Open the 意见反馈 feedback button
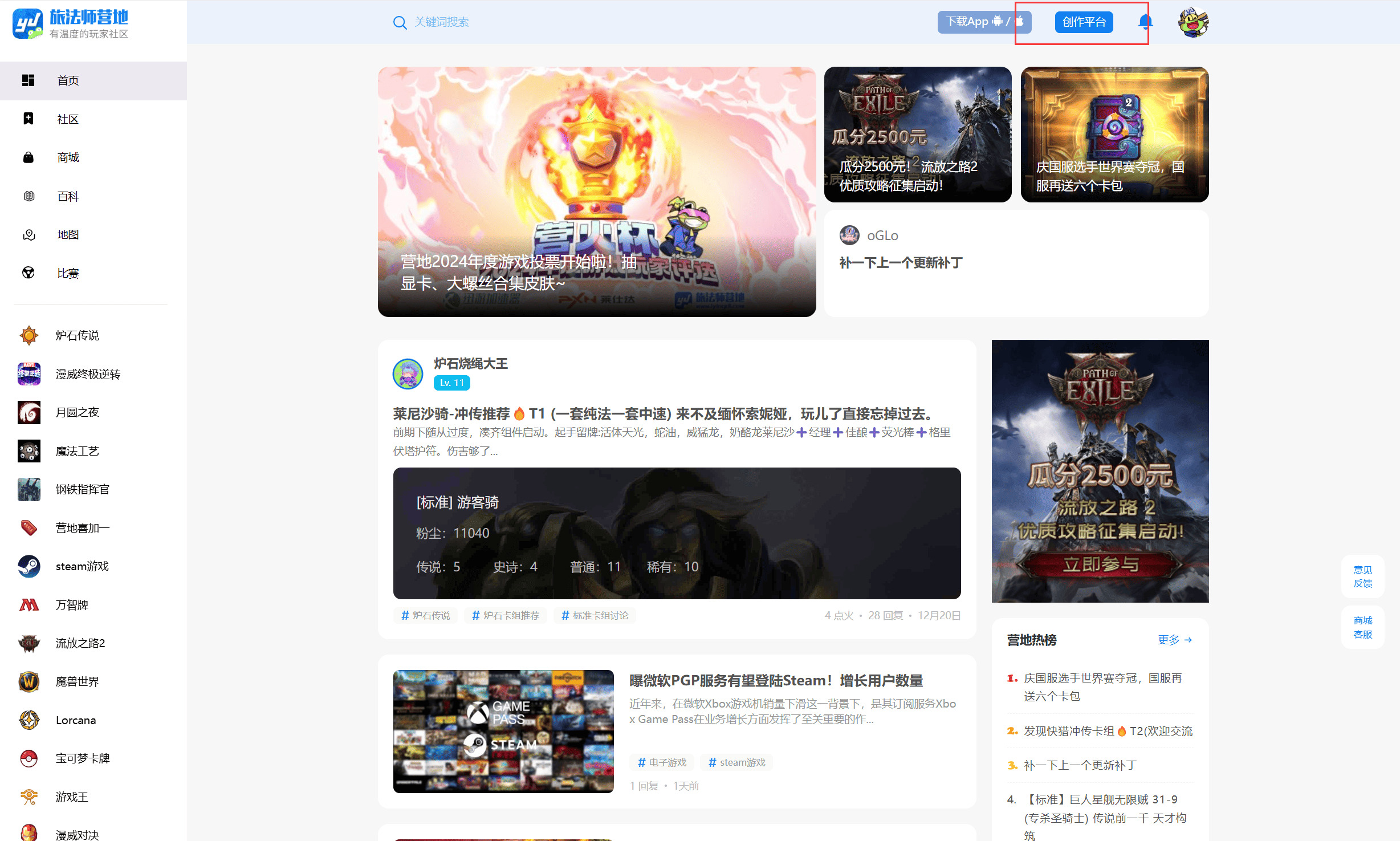 1363,576
